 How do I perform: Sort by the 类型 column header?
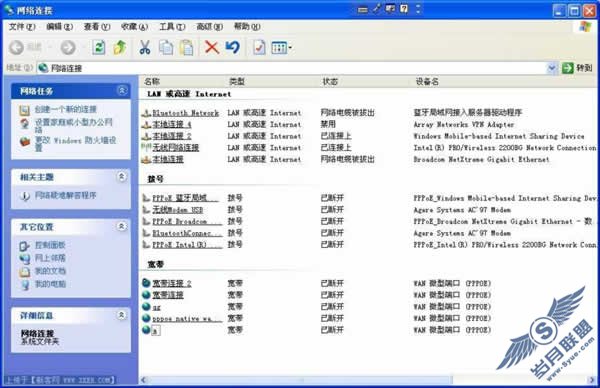pos(236,82)
